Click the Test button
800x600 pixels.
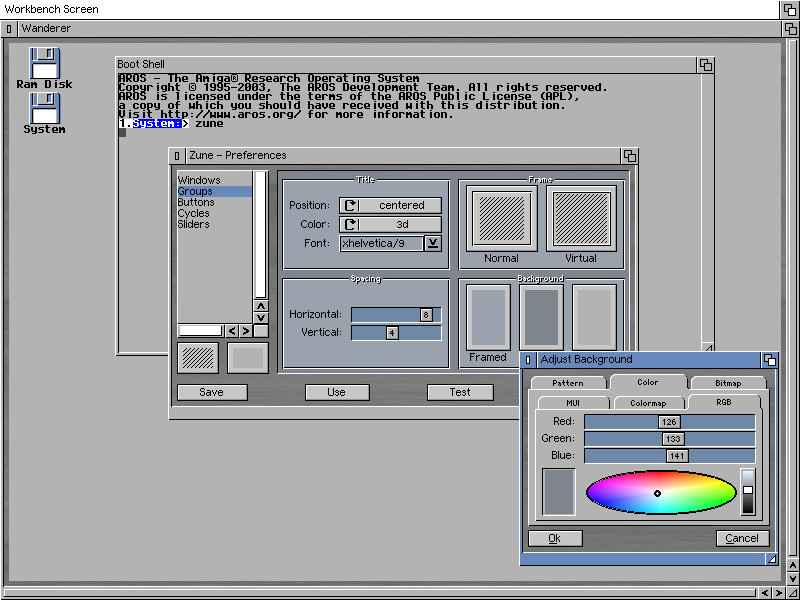point(460,392)
